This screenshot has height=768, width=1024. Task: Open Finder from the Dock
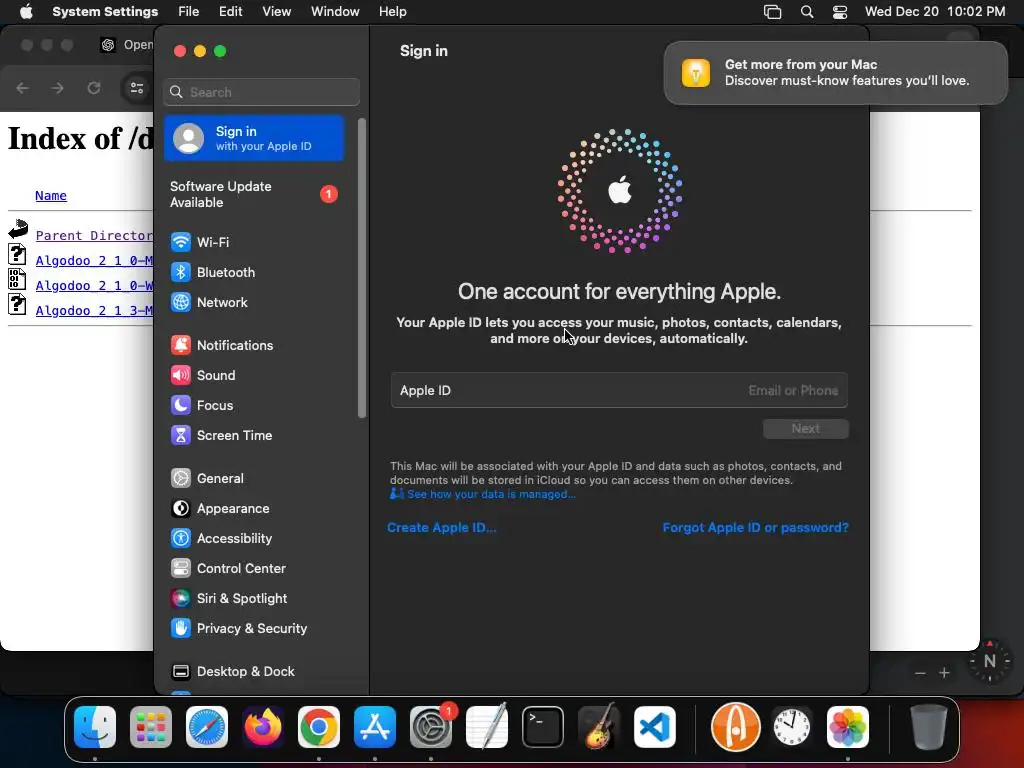click(x=95, y=727)
